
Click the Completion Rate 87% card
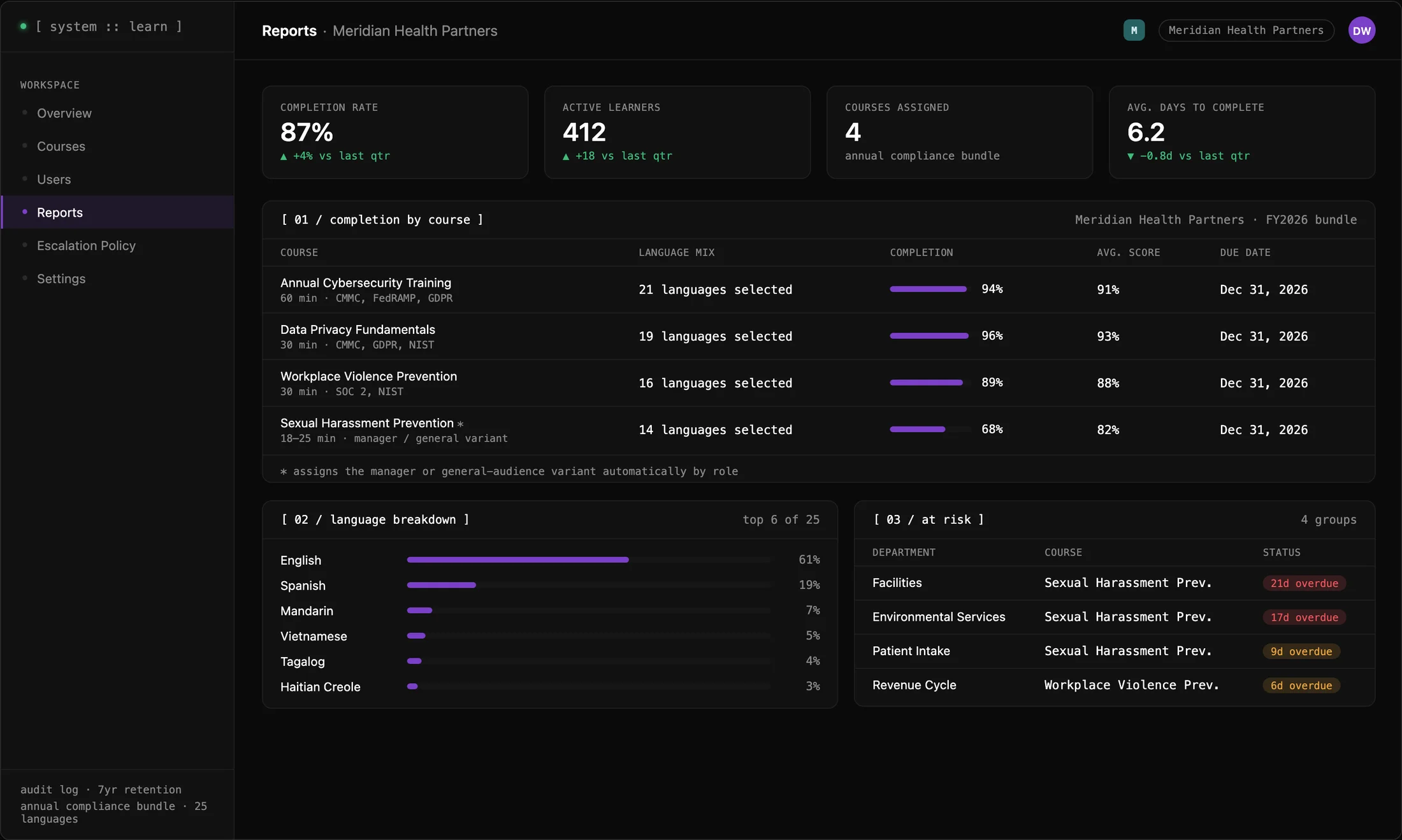(x=395, y=132)
